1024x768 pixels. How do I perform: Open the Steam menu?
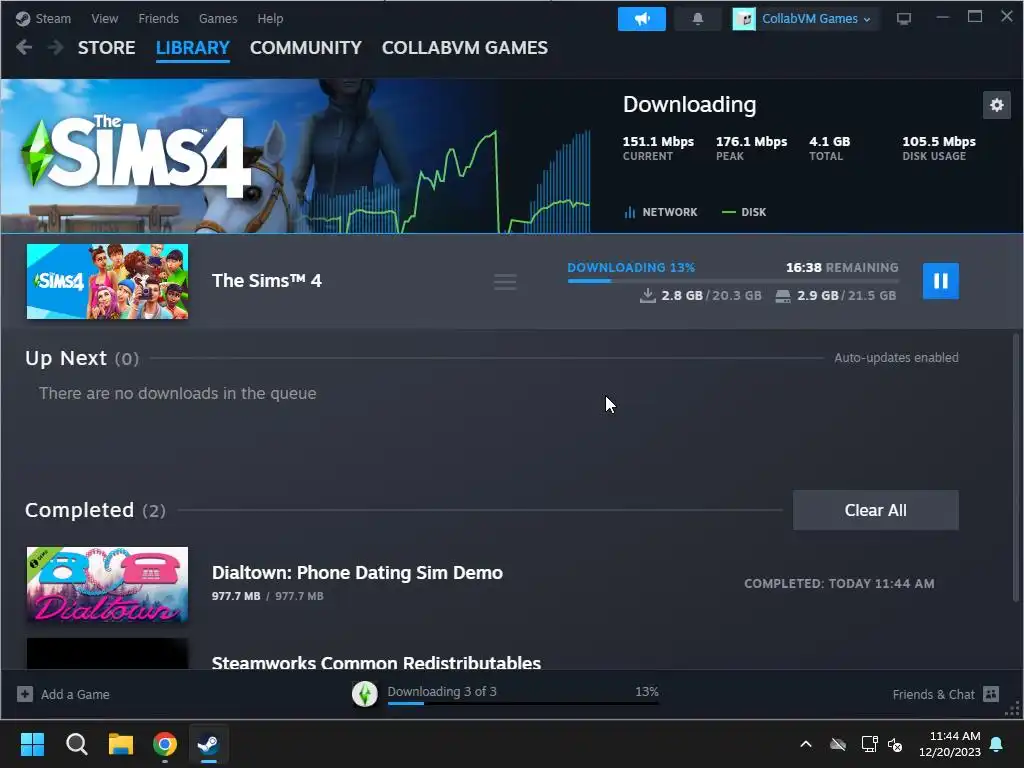(x=53, y=18)
